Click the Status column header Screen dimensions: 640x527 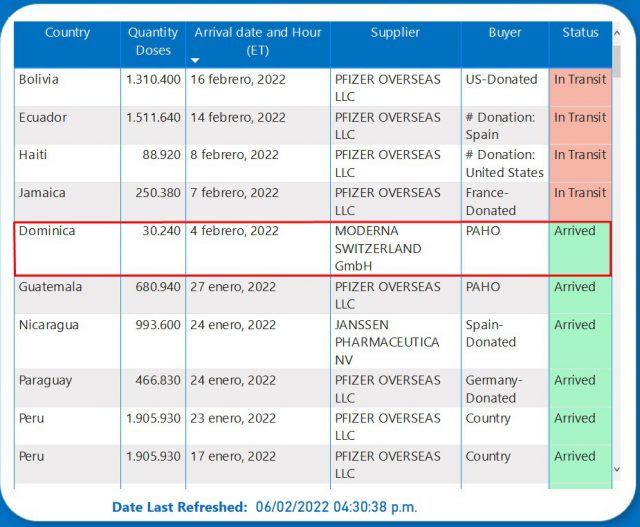(579, 33)
